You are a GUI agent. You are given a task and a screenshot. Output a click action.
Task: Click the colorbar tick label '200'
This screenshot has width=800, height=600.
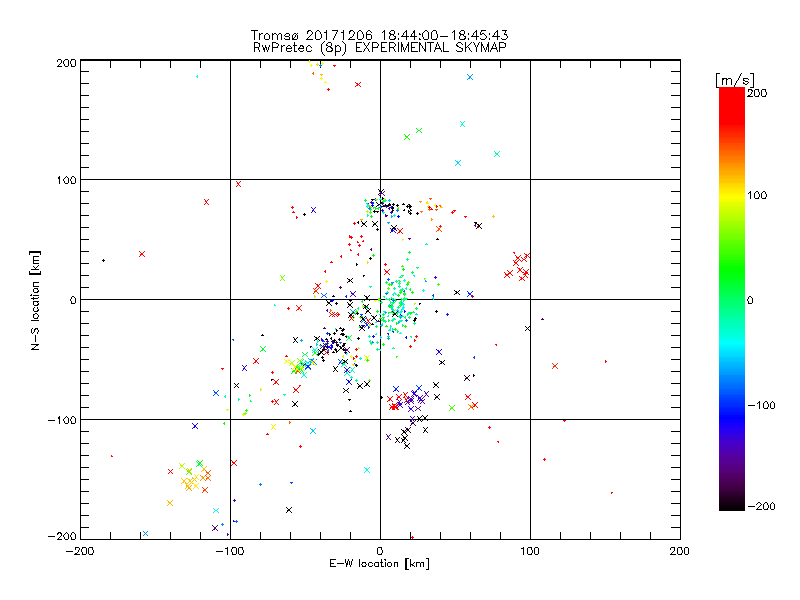757,93
